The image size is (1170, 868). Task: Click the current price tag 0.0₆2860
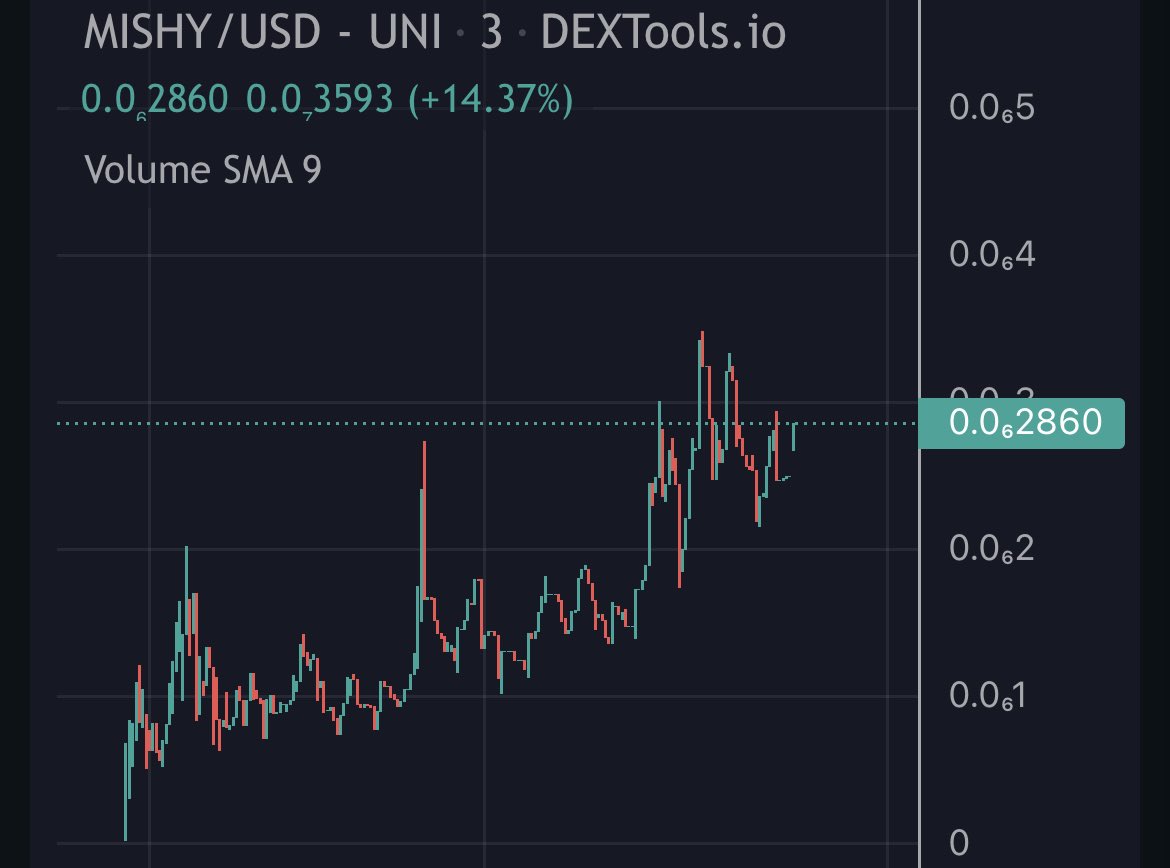point(1022,423)
